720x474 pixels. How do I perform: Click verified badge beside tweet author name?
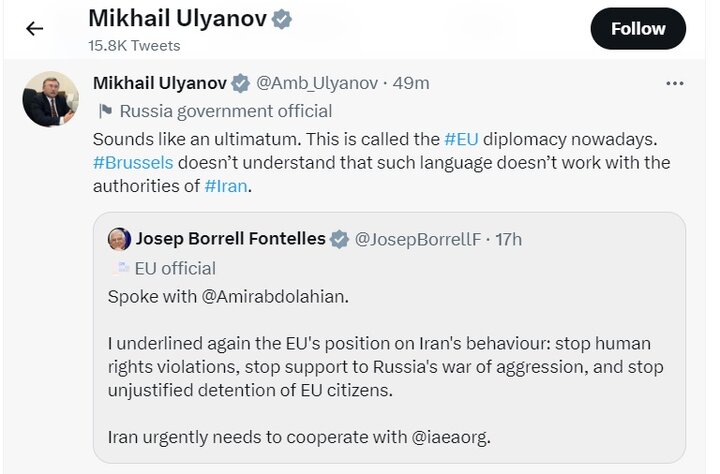(241, 83)
